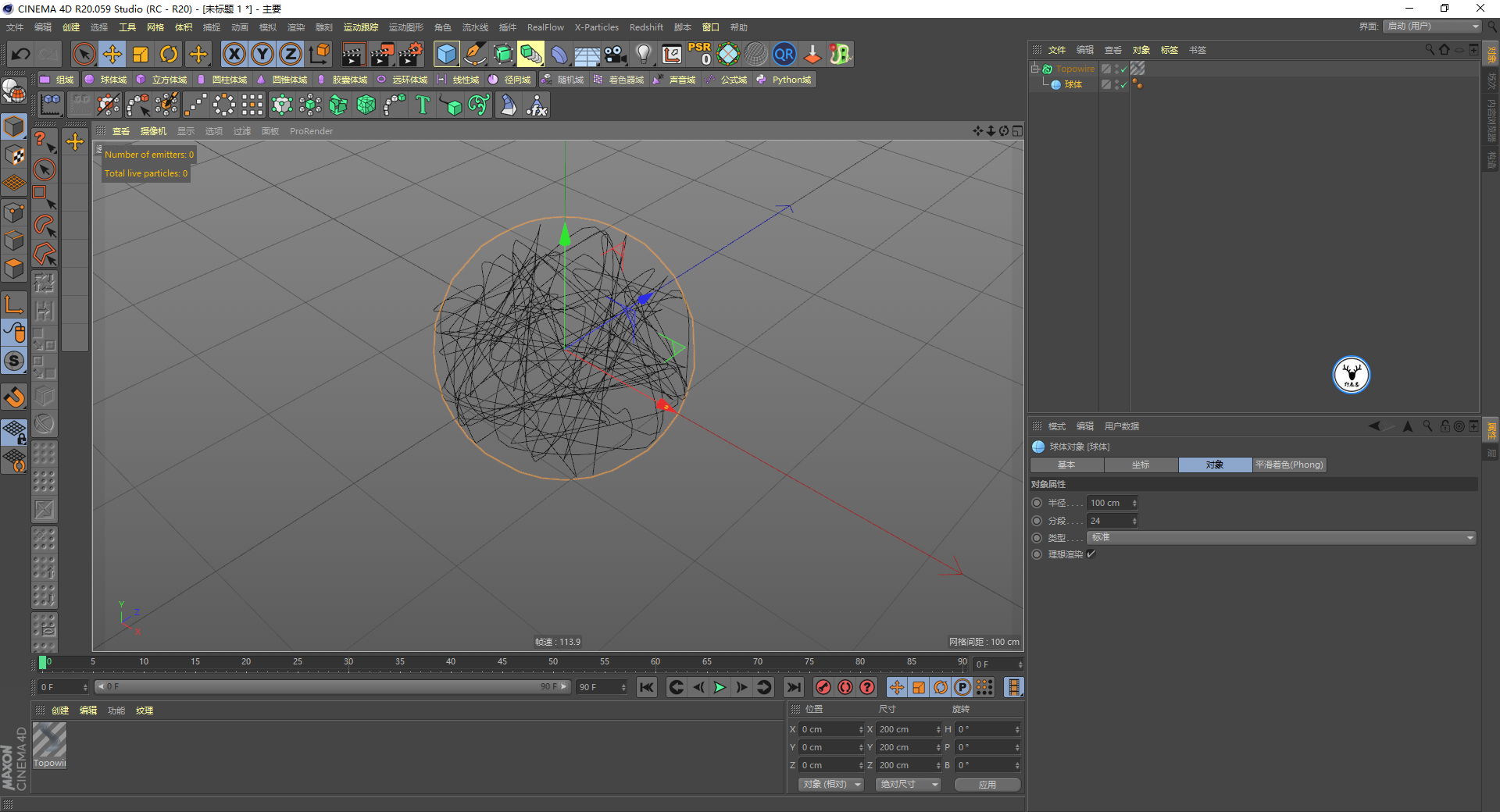Click the 半径 animation dot
1500x812 pixels.
1037,503
